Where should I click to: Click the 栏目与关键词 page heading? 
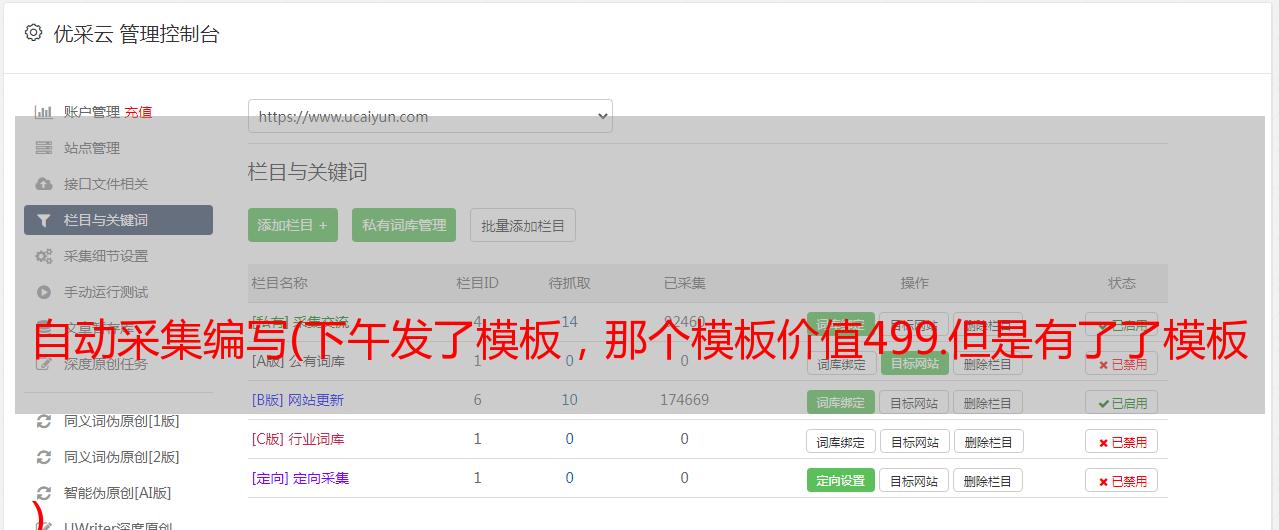pyautogui.click(x=308, y=172)
